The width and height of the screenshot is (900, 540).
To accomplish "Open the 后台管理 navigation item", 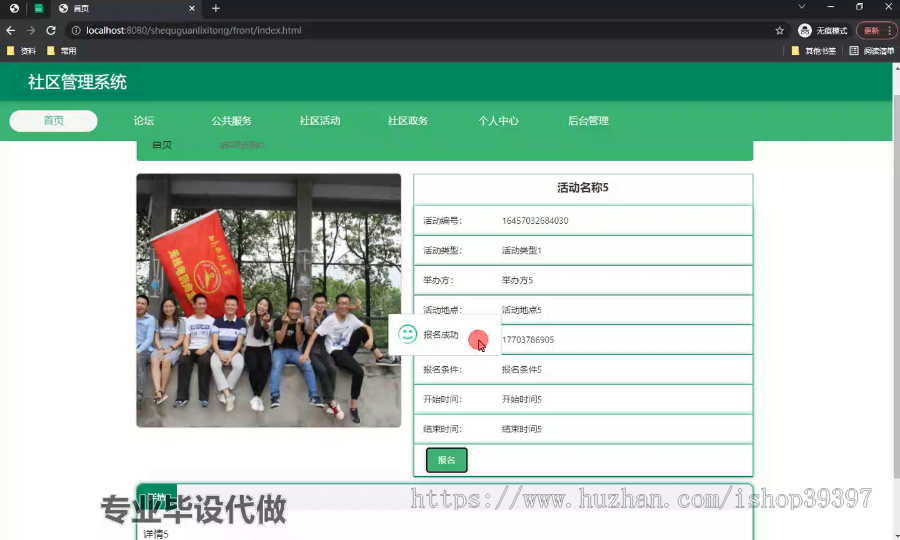I will (588, 121).
